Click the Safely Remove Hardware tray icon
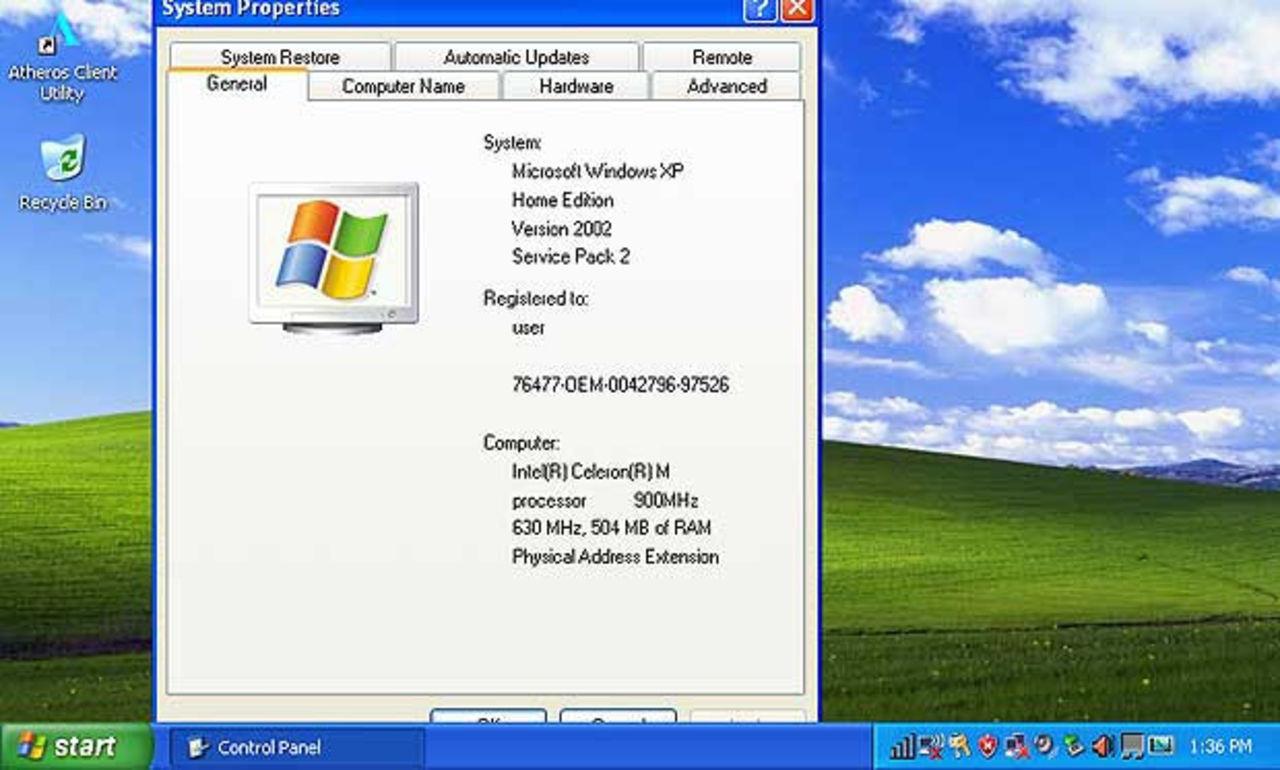The height and width of the screenshot is (770, 1280). coord(1074,746)
